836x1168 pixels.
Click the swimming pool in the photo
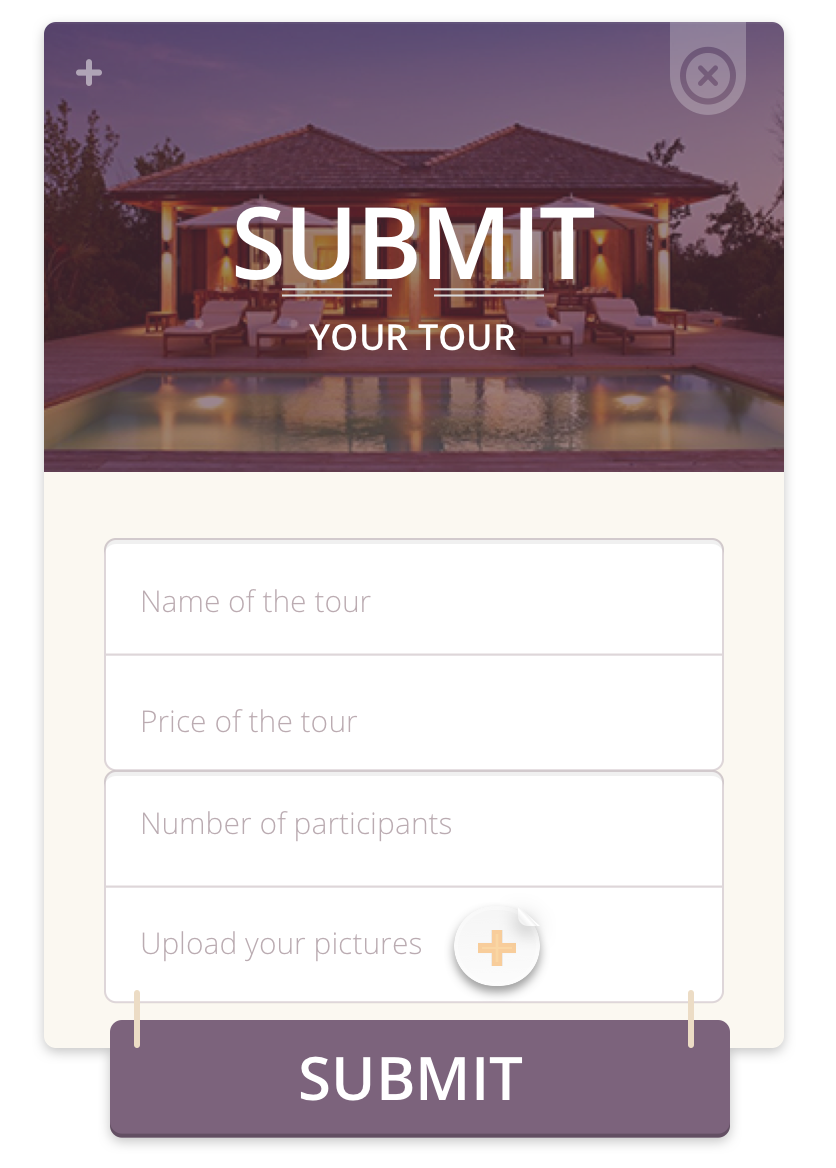point(414,411)
